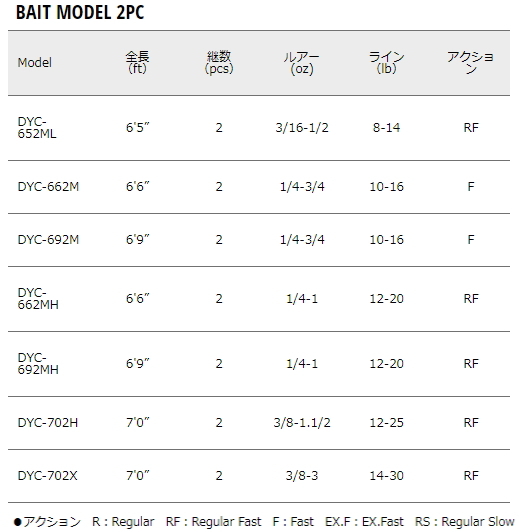This screenshot has width=519, height=532.
Task: Select the DYC-652ML model cell
Action: pyautogui.click(x=37, y=128)
